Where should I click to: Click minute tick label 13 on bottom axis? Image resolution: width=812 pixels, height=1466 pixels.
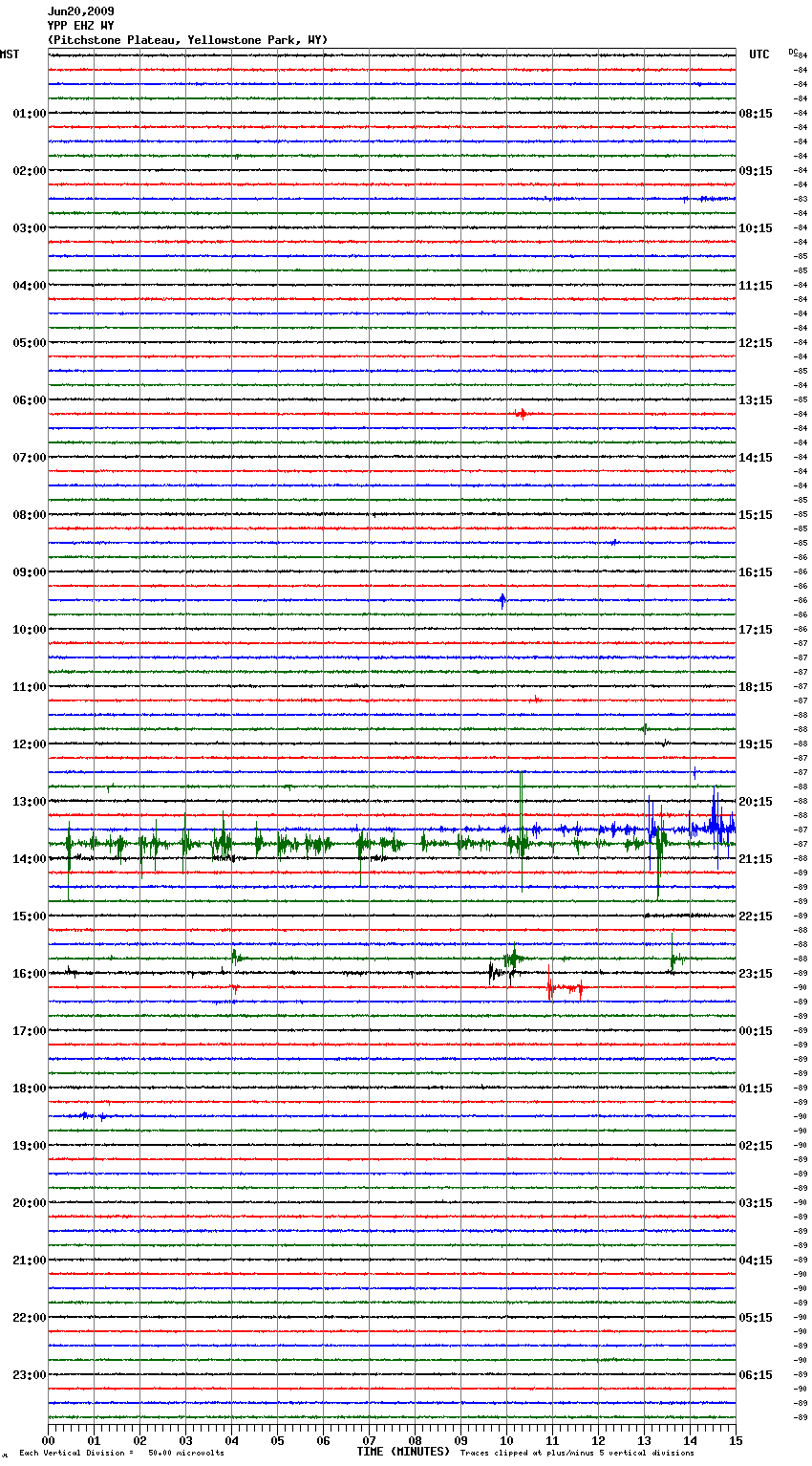coord(644,1440)
